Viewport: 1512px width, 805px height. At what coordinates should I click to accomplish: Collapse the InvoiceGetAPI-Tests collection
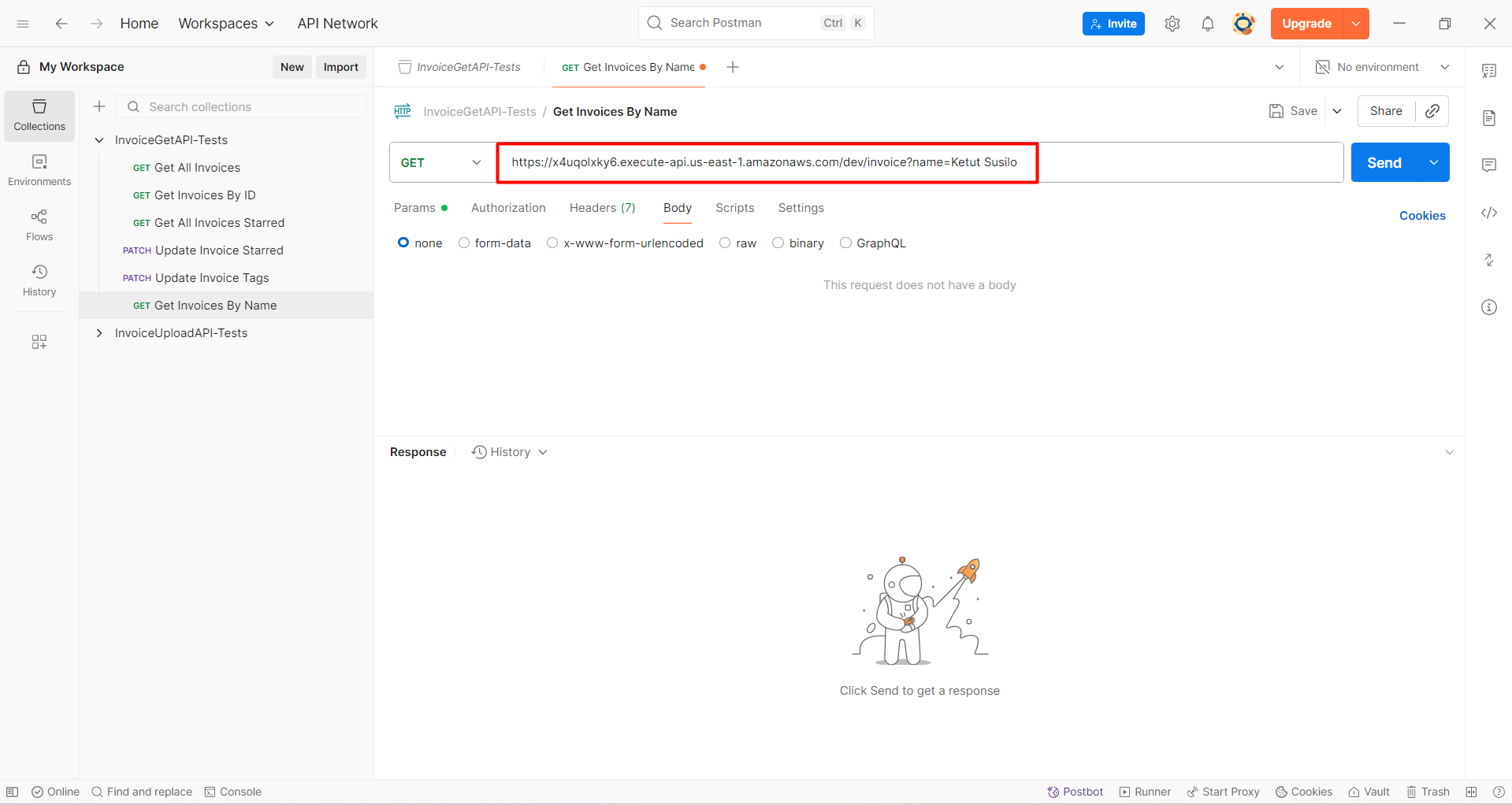click(x=99, y=139)
